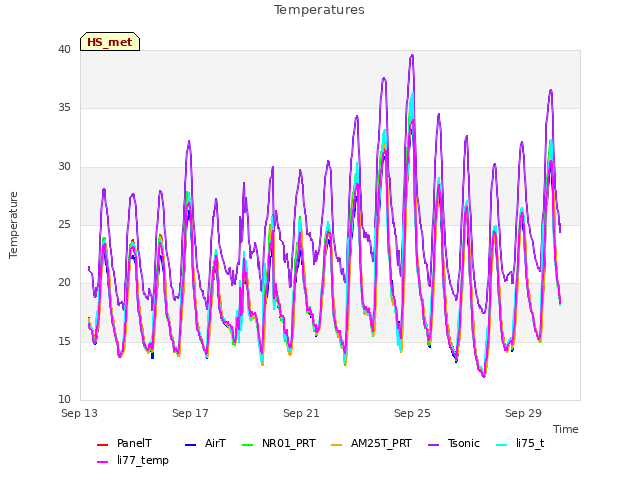Toggle the NR01_PRT legend entry

click(279, 443)
